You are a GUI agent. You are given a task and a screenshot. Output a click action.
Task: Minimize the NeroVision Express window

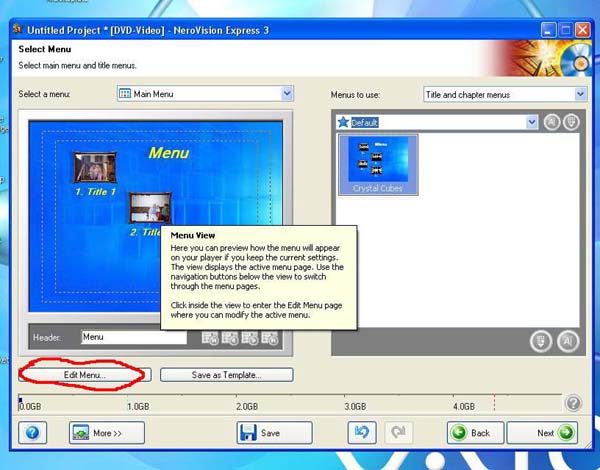coord(548,30)
